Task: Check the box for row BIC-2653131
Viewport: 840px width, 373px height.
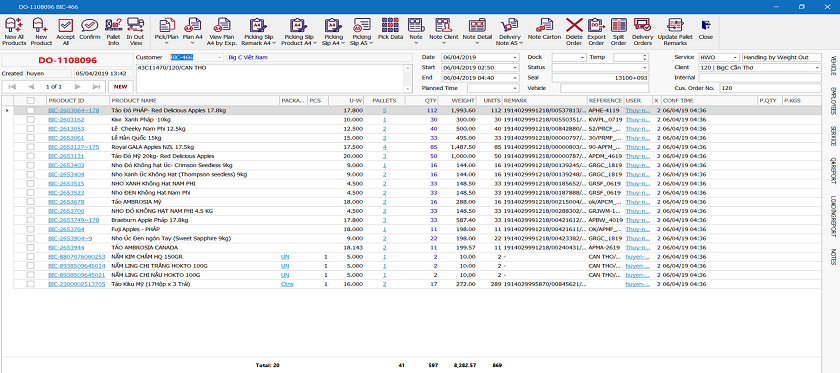Action: (31, 156)
